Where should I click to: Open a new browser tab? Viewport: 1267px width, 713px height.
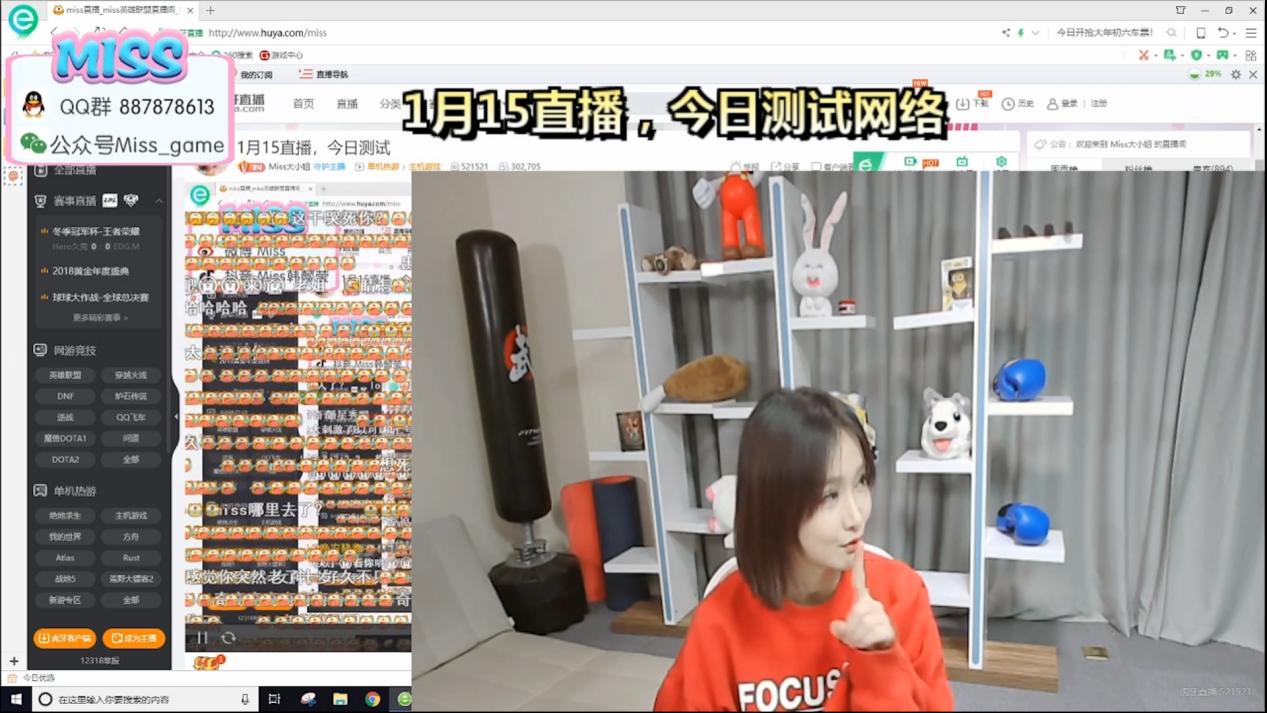click(x=210, y=10)
